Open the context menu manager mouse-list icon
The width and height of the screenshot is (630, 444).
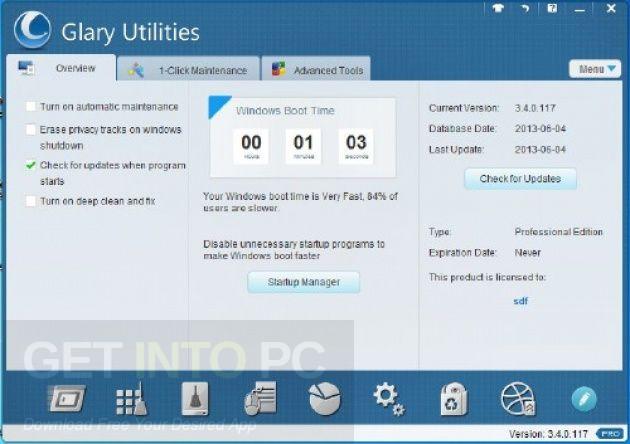tap(260, 398)
